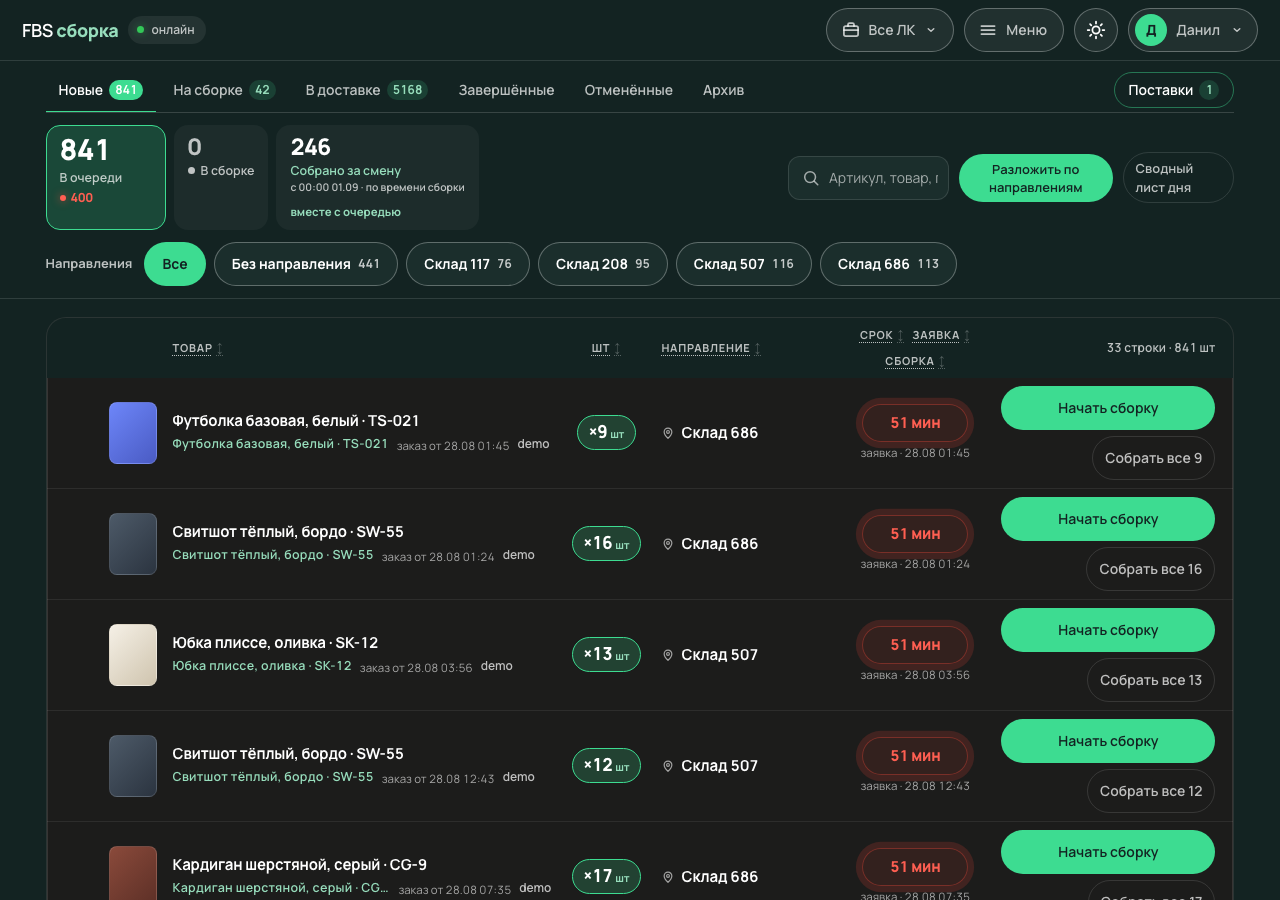Open the Данил user dropdown chevron
Image resolution: width=1280 pixels, height=900 pixels.
(1237, 30)
